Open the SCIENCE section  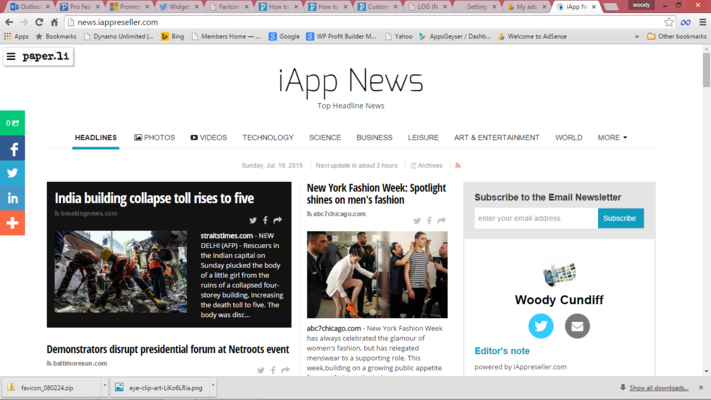click(x=325, y=137)
